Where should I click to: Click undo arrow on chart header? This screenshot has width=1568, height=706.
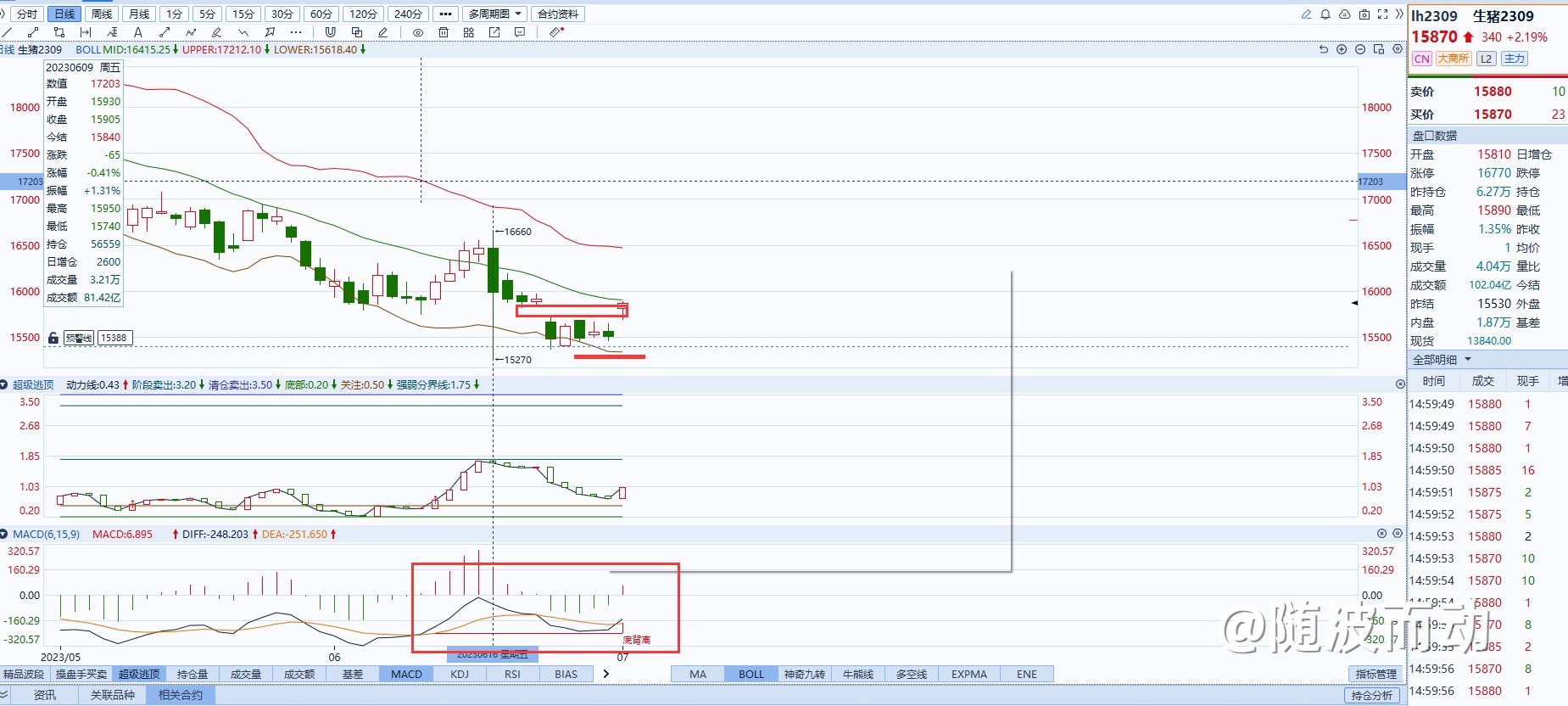point(1324,49)
